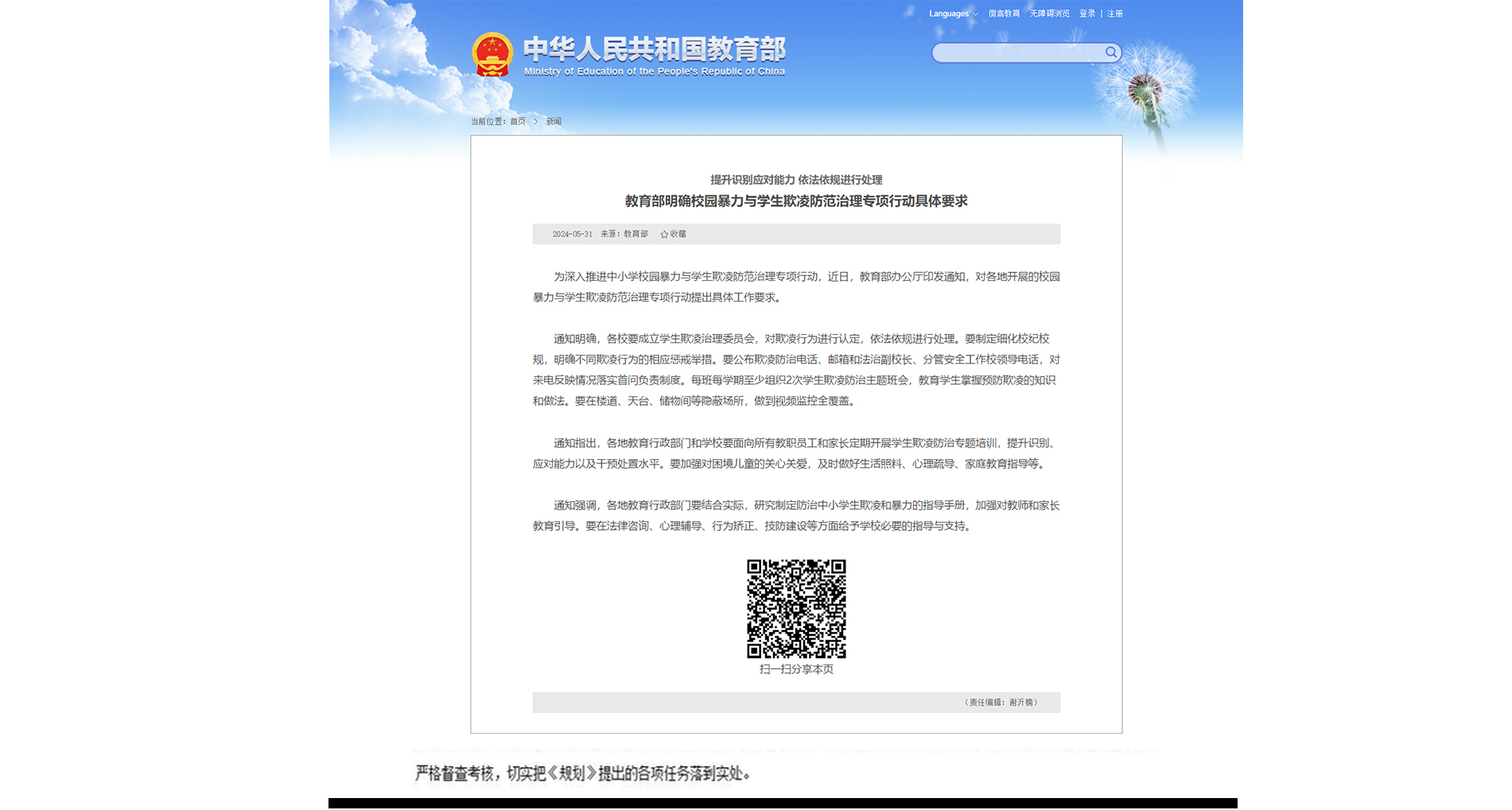Click the paragraph starting 为深入推进

click(796, 287)
